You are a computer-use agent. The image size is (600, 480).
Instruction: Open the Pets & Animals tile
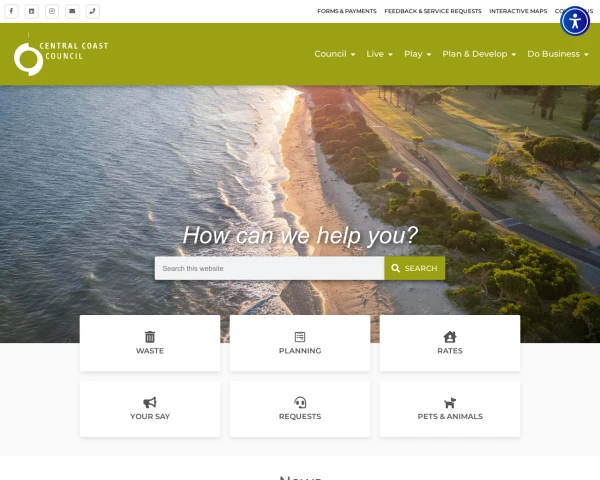point(450,409)
